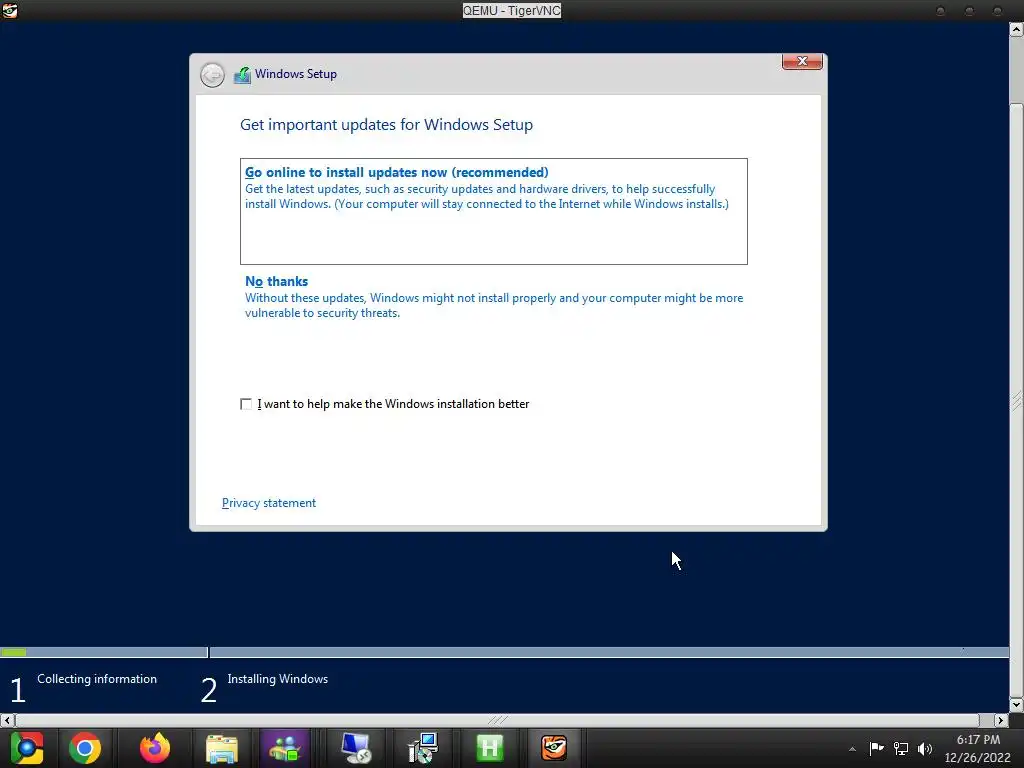Screen dimensions: 1024x768
Task: Click the Get important updates heading
Action: tap(387, 125)
